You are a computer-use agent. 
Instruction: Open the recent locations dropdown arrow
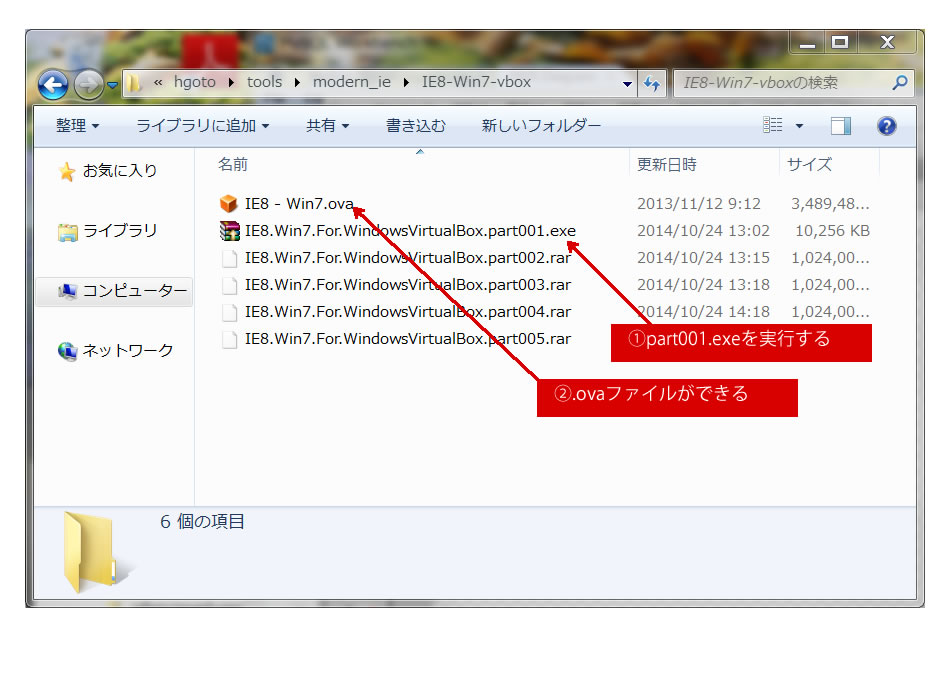[112, 85]
